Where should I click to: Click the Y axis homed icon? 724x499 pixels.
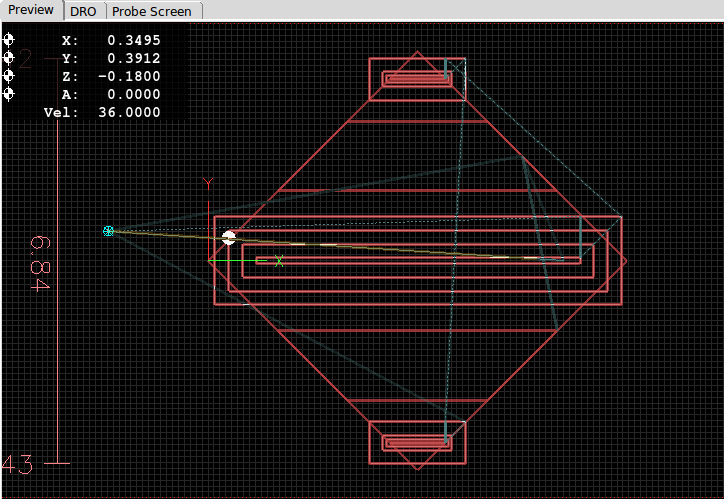click(9, 58)
